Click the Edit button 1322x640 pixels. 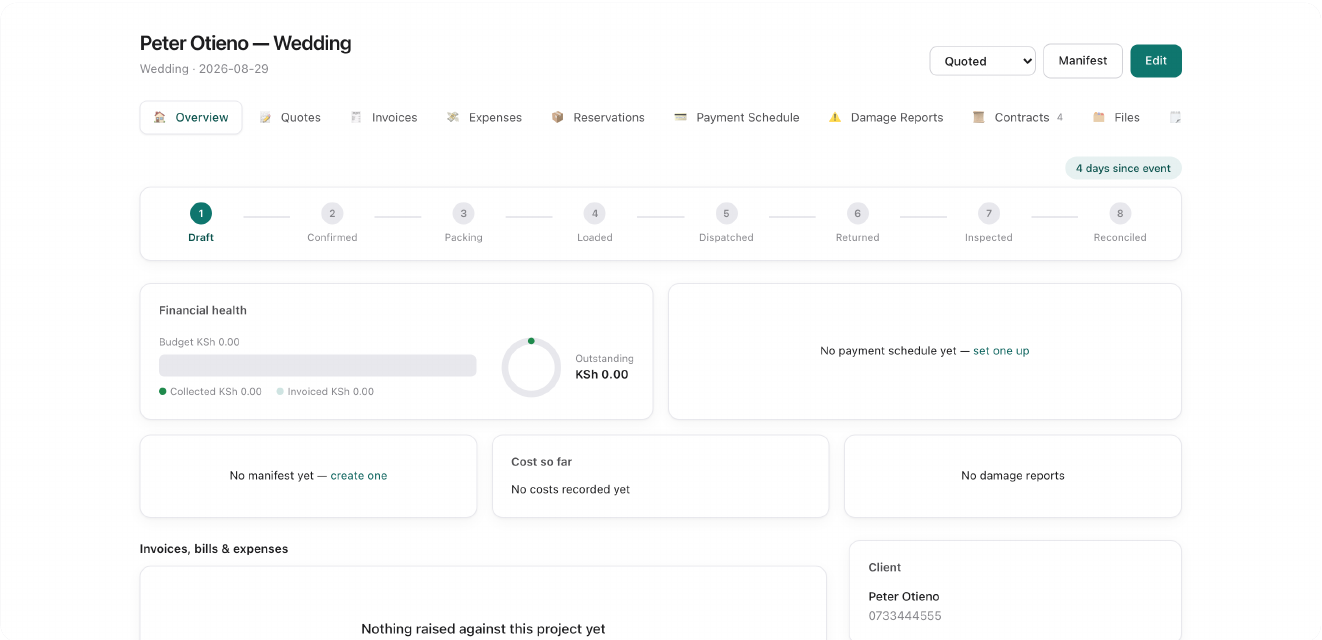pyautogui.click(x=1156, y=61)
